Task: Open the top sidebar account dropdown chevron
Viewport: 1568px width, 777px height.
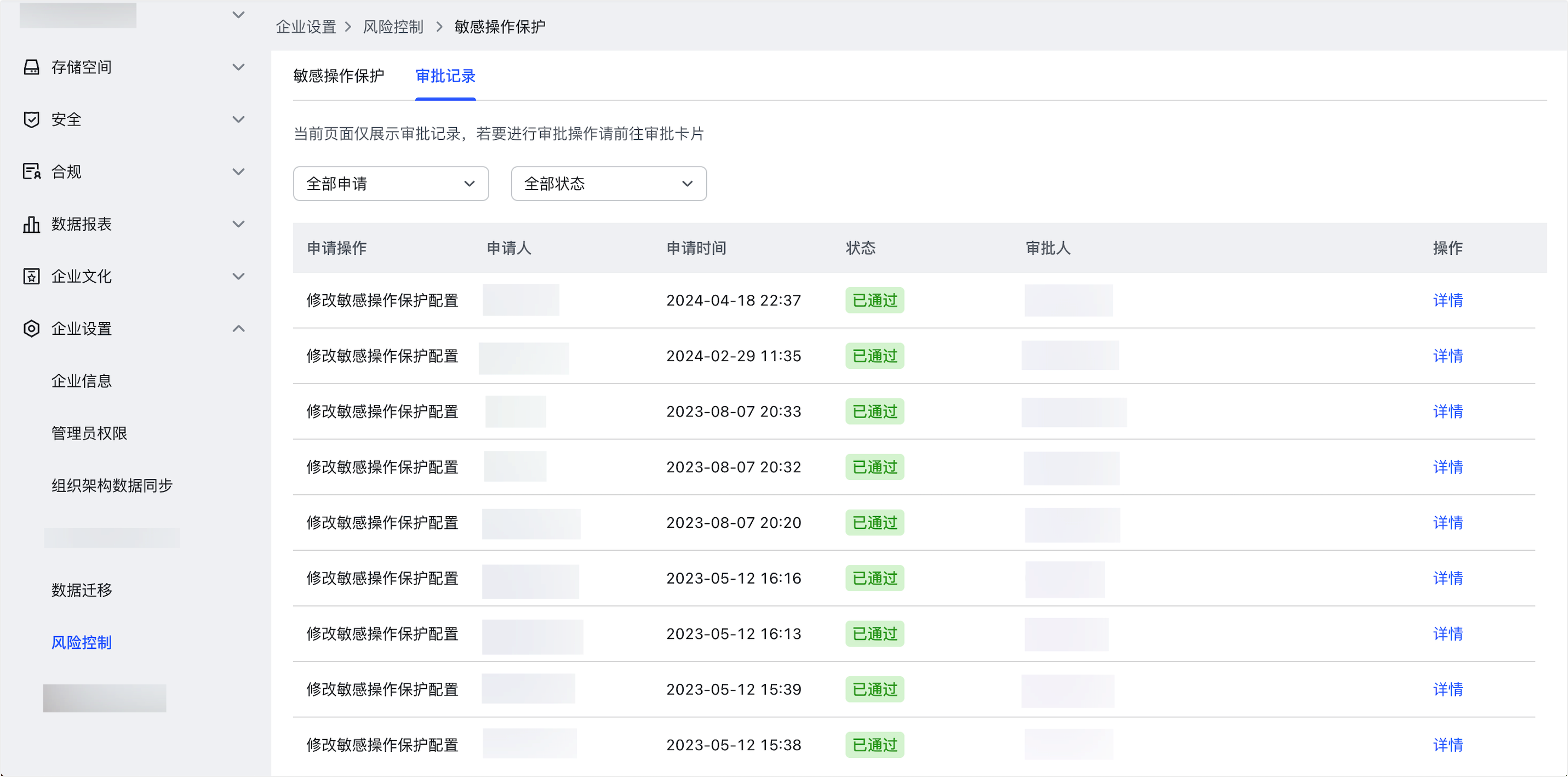Action: (x=239, y=15)
